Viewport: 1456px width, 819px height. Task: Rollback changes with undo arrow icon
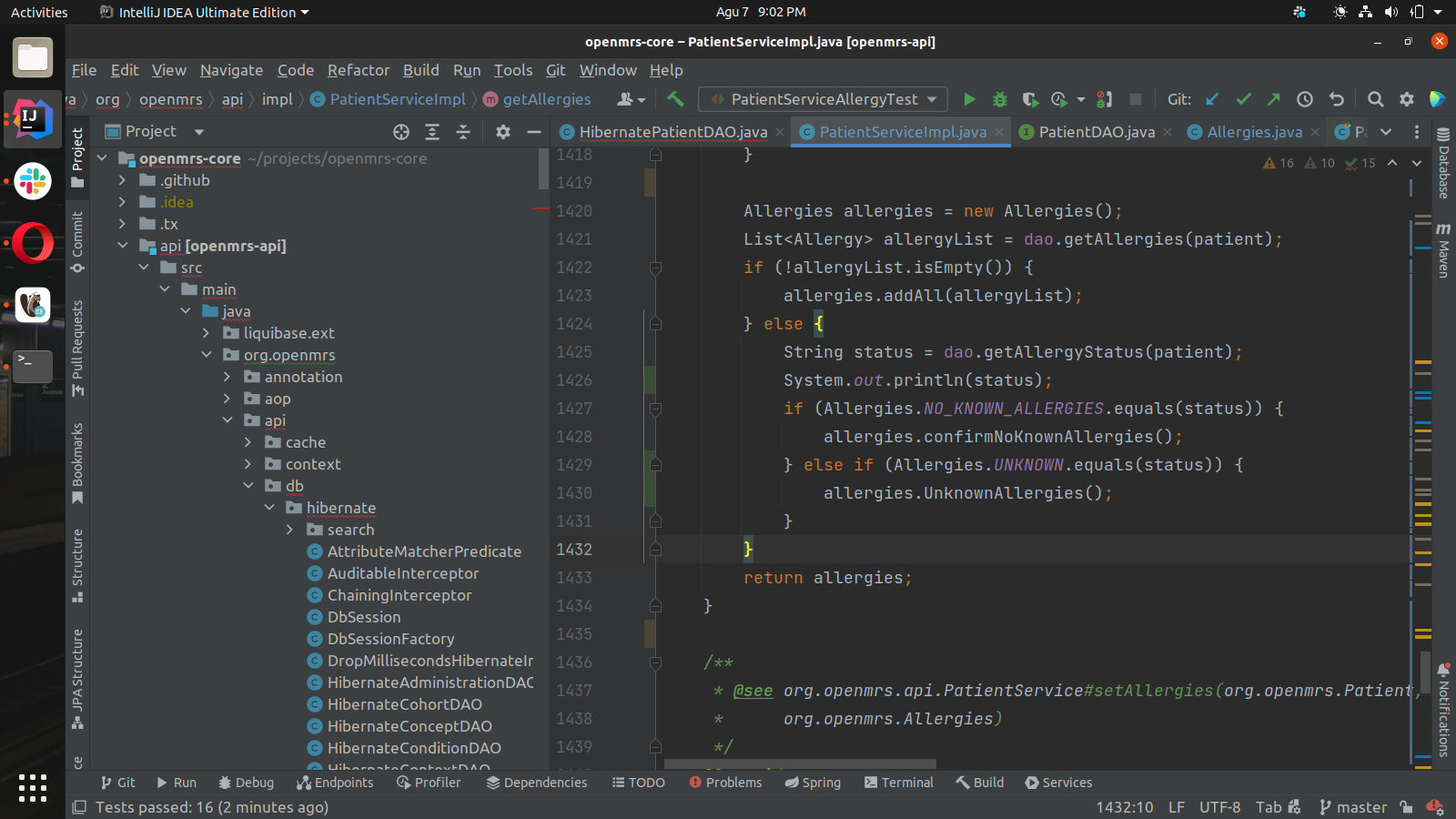[1336, 99]
